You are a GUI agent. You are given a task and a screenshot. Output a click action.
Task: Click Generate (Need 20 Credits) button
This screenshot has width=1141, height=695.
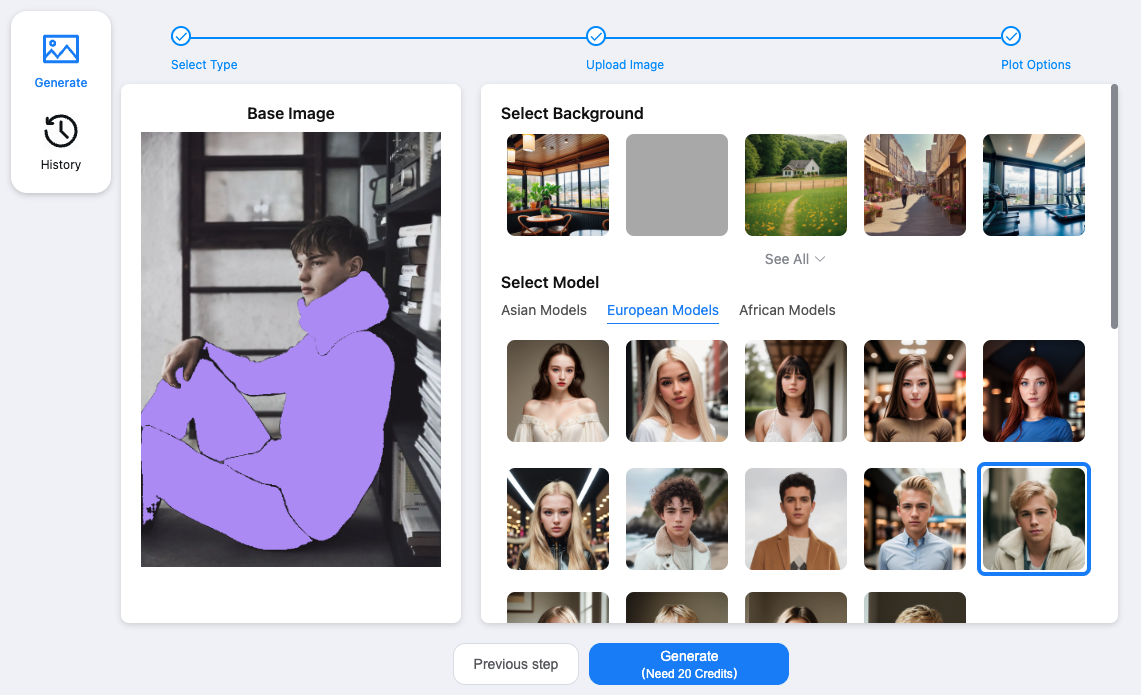[x=688, y=664]
